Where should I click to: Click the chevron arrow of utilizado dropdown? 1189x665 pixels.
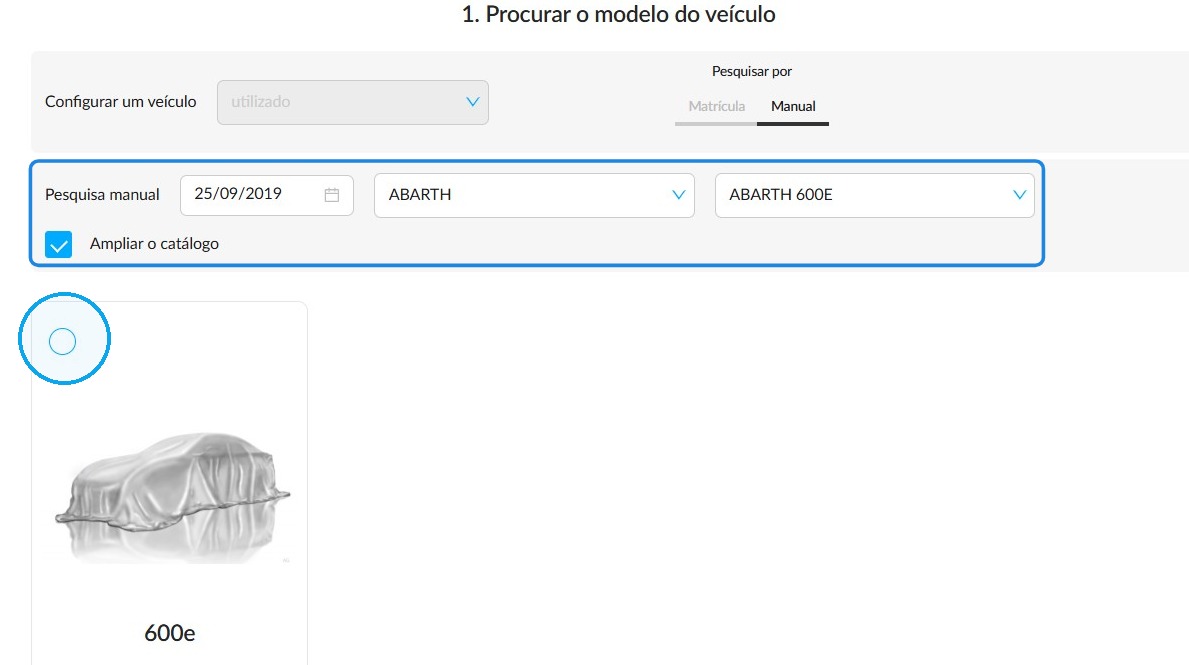(x=472, y=102)
